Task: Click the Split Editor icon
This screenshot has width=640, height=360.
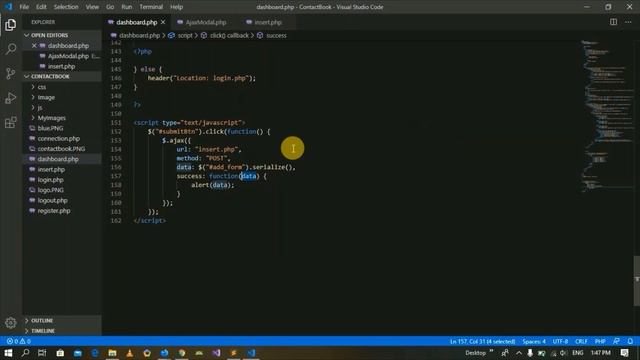Action: click(x=613, y=22)
